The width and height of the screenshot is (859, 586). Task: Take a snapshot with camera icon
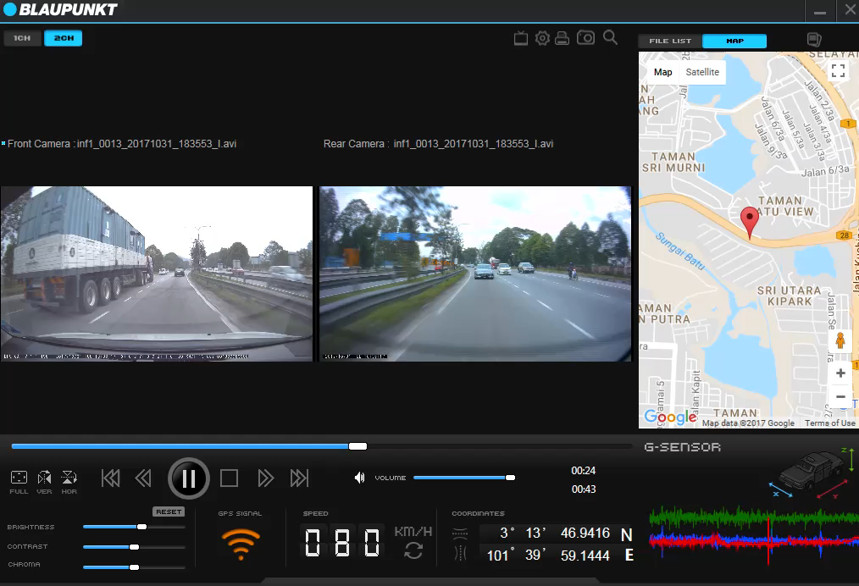click(x=585, y=38)
